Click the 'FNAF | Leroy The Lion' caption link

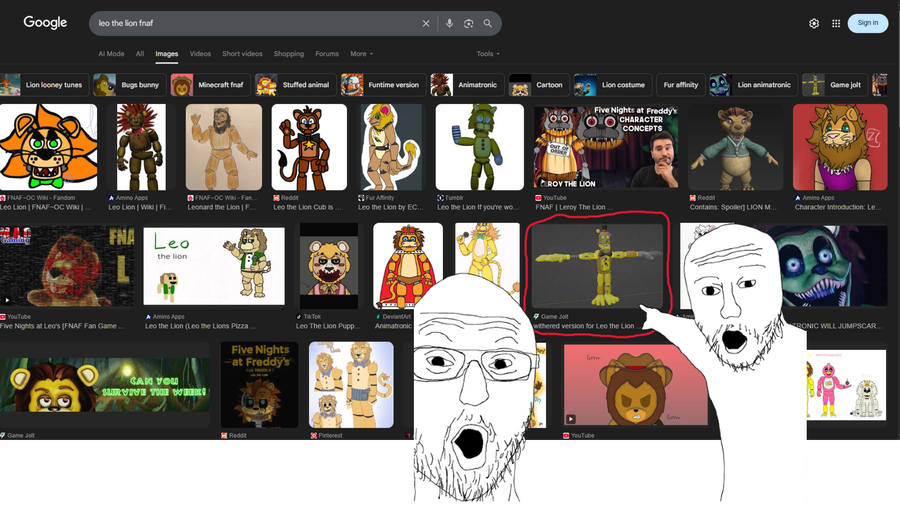pos(574,207)
